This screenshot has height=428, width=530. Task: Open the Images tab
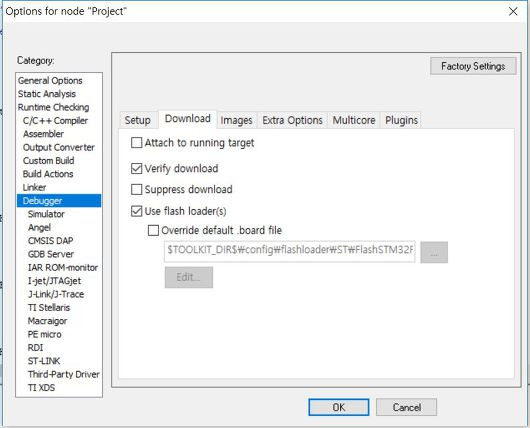coord(236,120)
